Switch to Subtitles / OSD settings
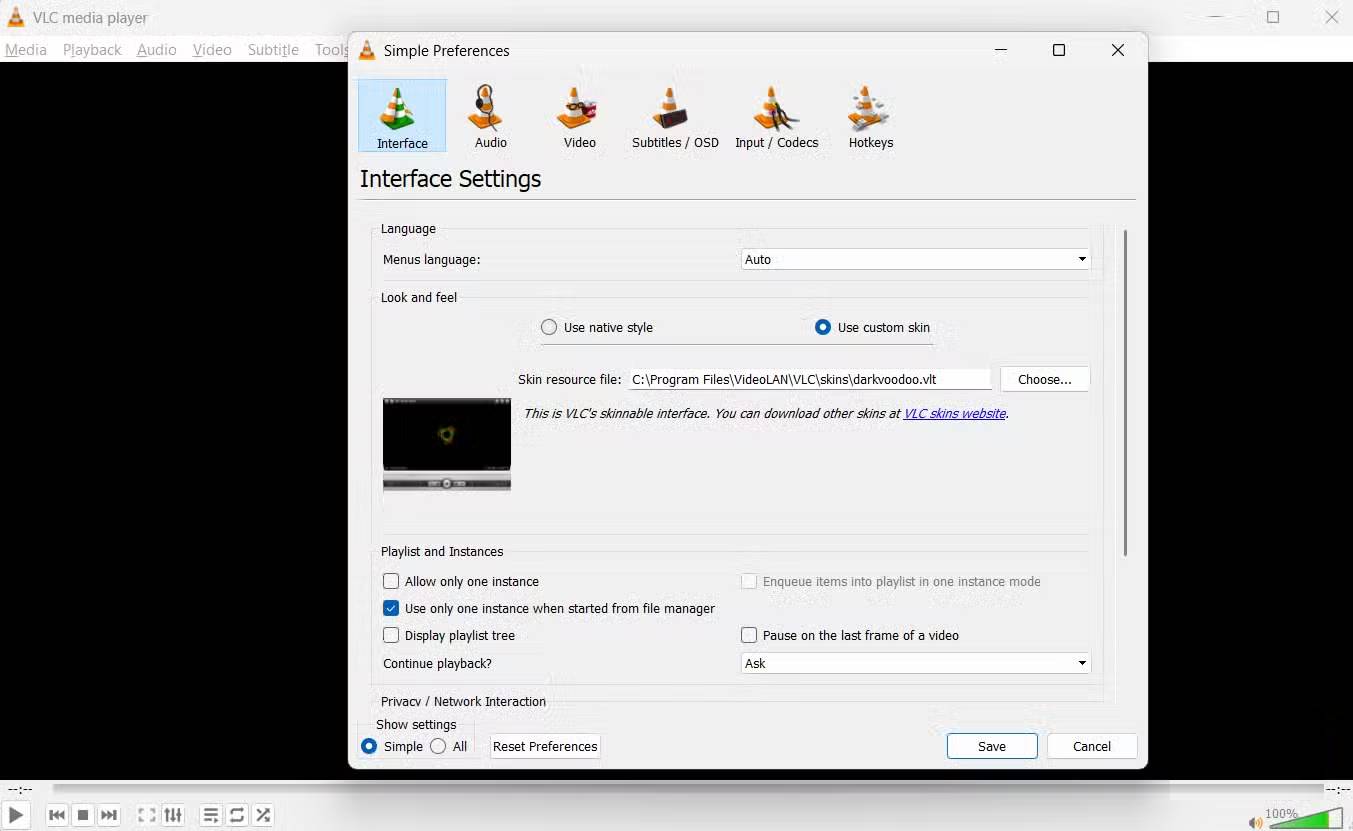 point(674,115)
